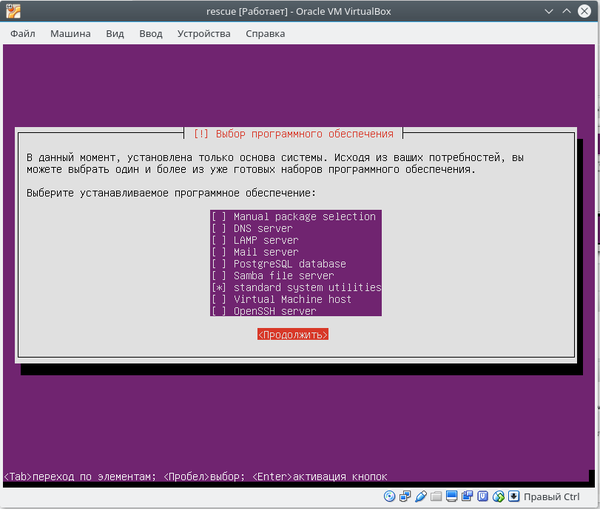This screenshot has width=600, height=509.
Task: Click the Правый Ctrl host key label
Action: click(551, 497)
